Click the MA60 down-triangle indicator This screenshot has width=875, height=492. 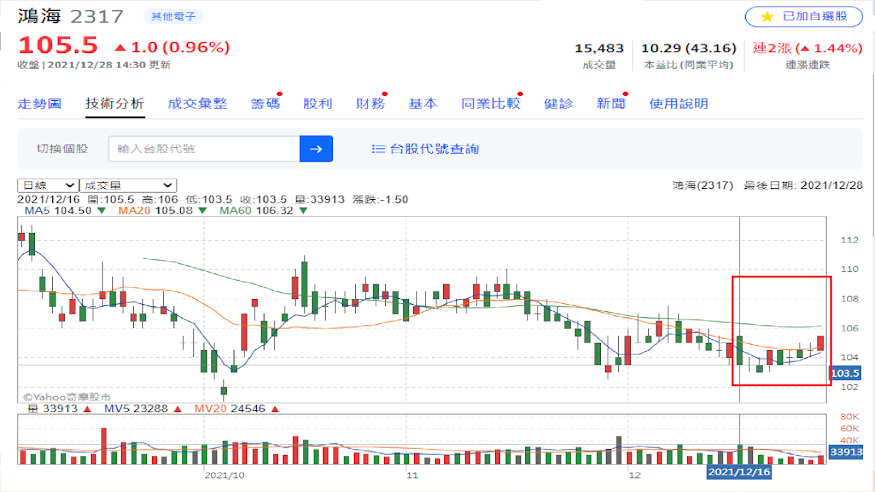coord(303,210)
